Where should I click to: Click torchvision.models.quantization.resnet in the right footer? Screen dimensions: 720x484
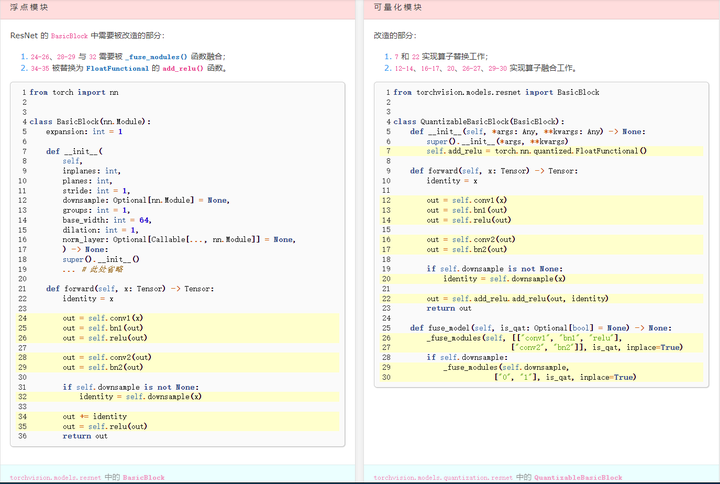[442, 478]
